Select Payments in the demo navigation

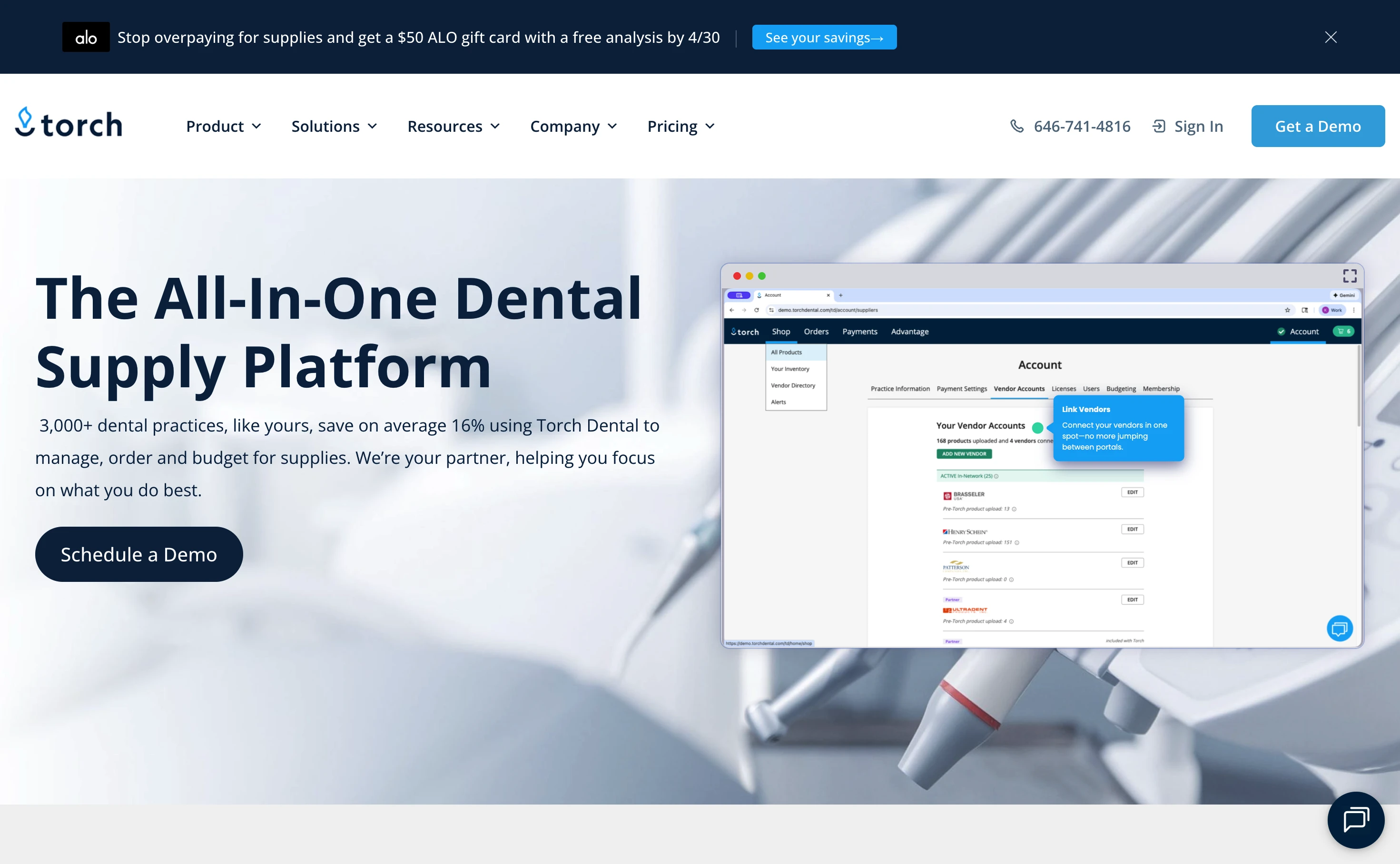pos(859,332)
